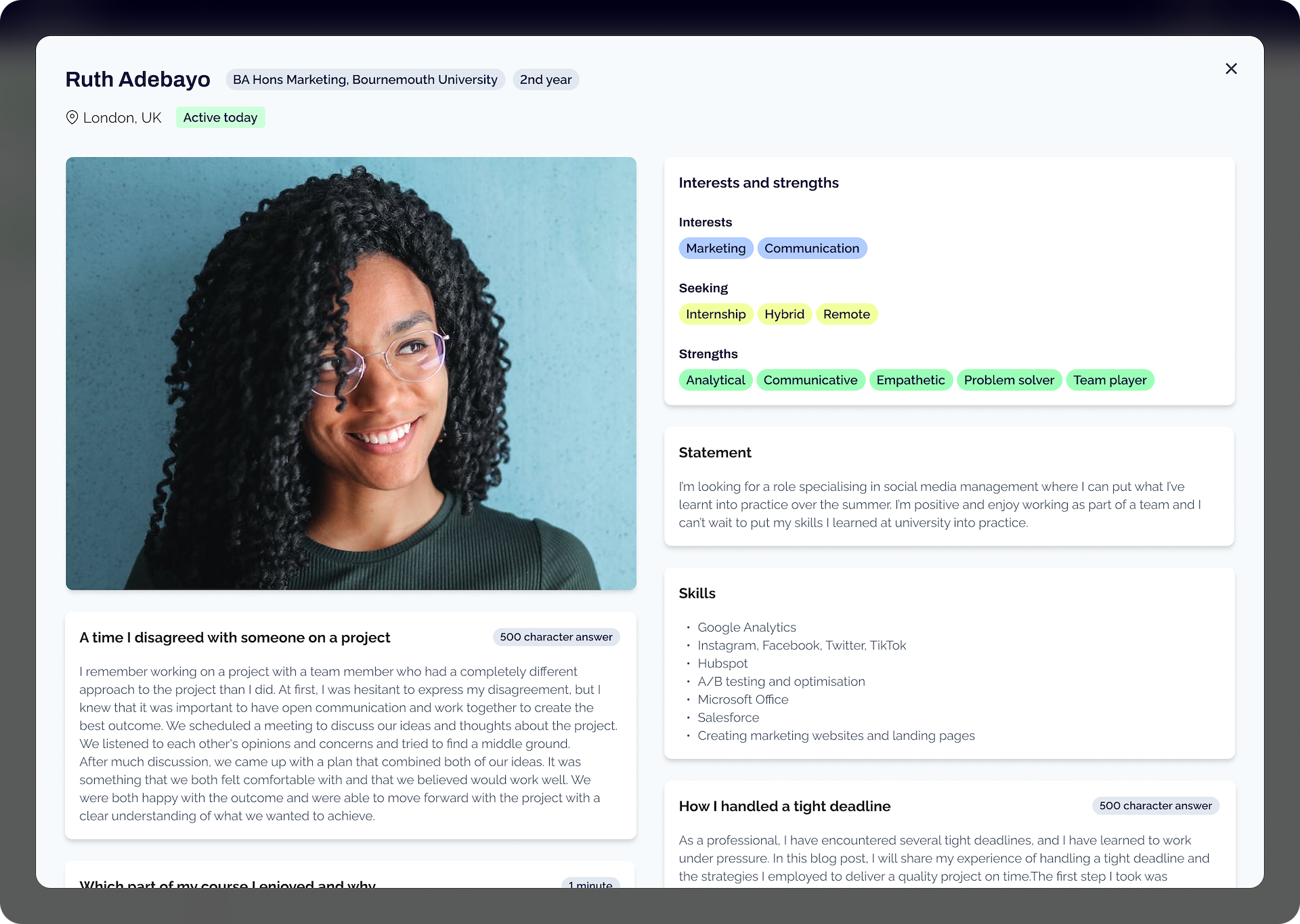
Task: Click the tight deadline 500 character answer badge
Action: [x=1155, y=806]
